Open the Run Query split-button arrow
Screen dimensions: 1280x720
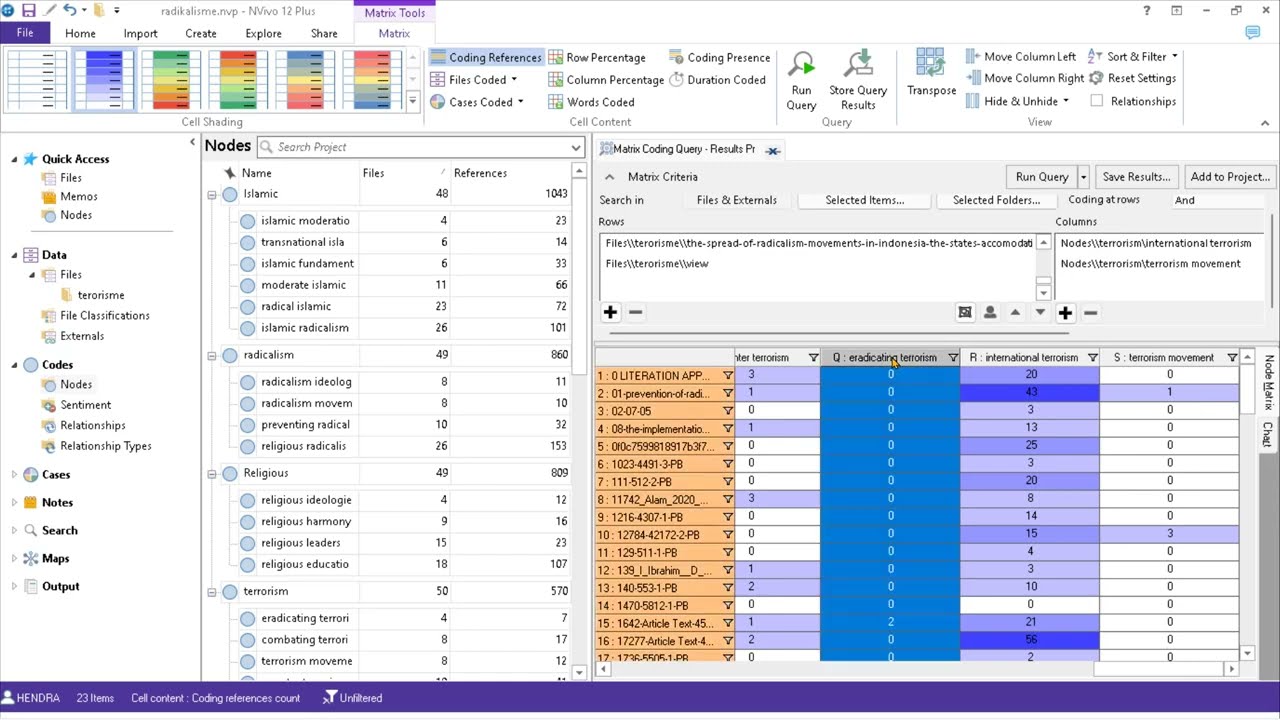[1083, 177]
